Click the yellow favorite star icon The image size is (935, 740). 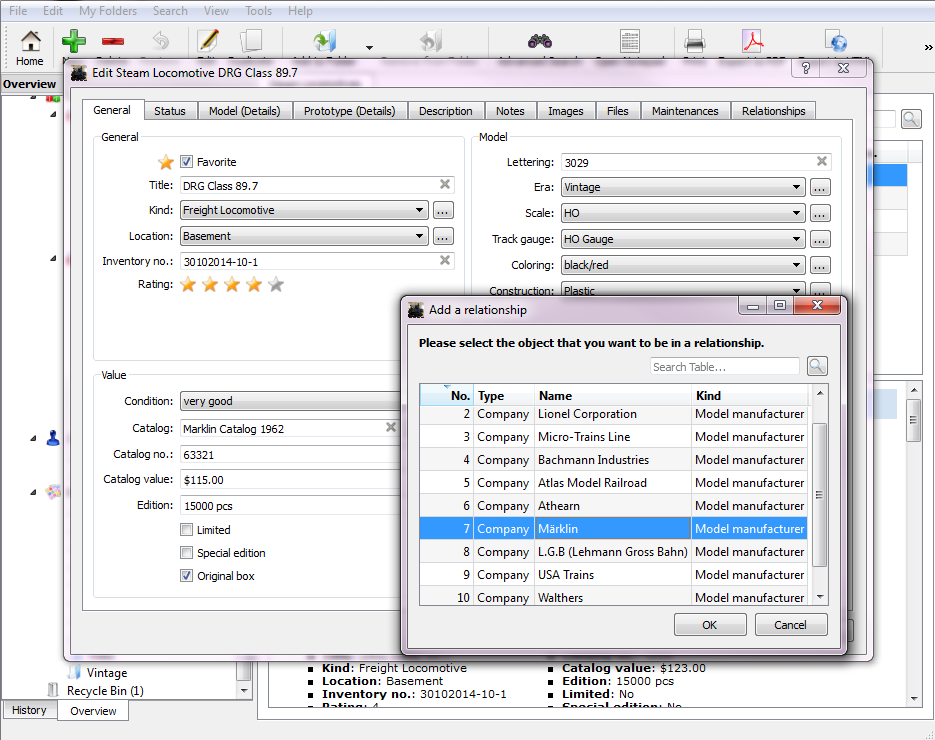(x=165, y=162)
